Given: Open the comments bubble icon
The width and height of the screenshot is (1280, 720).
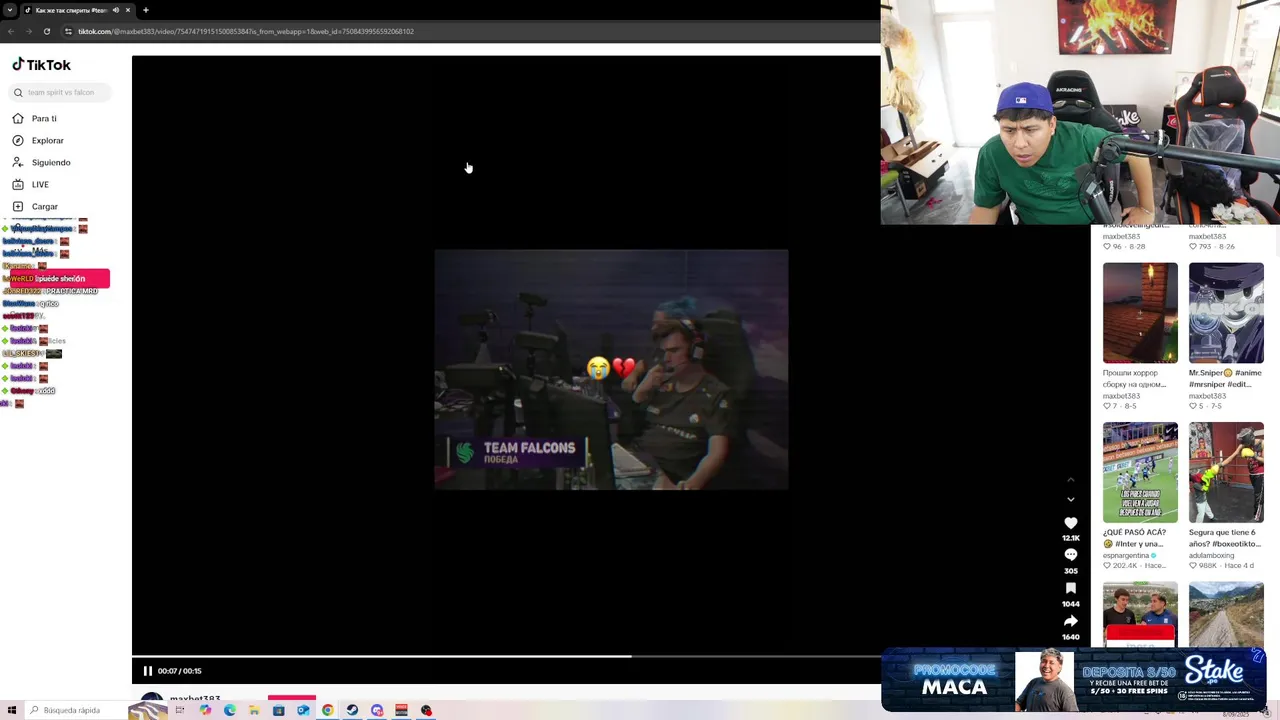Looking at the screenshot, I should tap(1070, 555).
